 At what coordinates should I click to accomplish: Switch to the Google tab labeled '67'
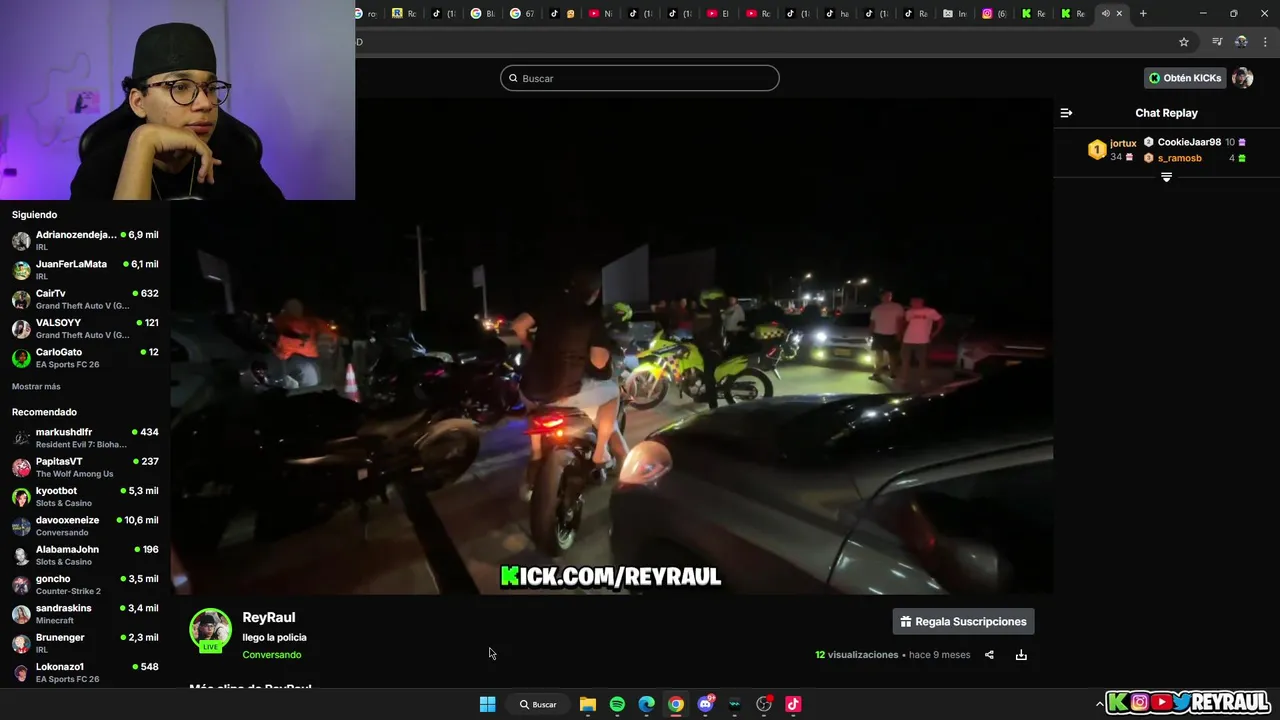coord(522,13)
